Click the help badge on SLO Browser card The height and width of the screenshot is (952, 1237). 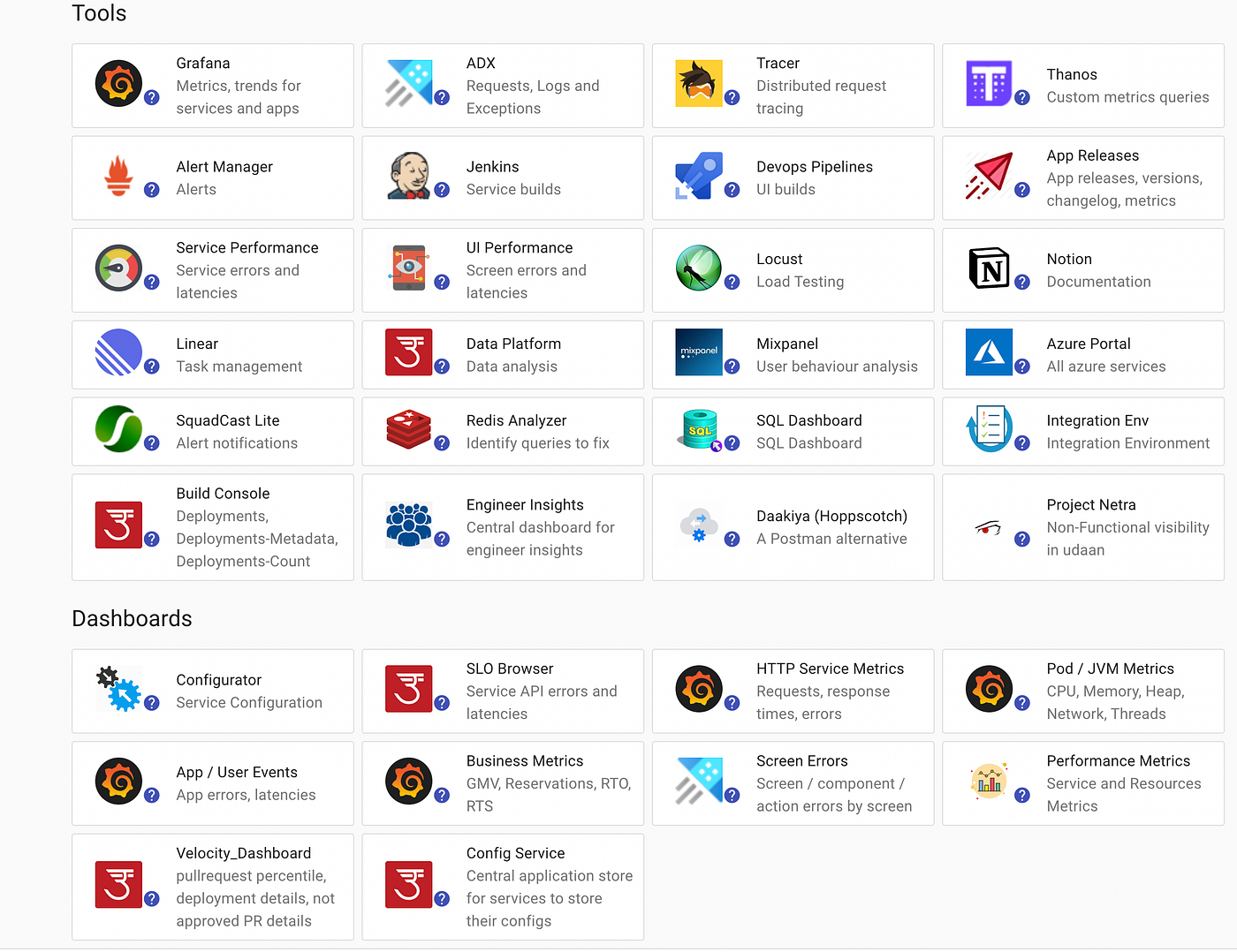[443, 703]
